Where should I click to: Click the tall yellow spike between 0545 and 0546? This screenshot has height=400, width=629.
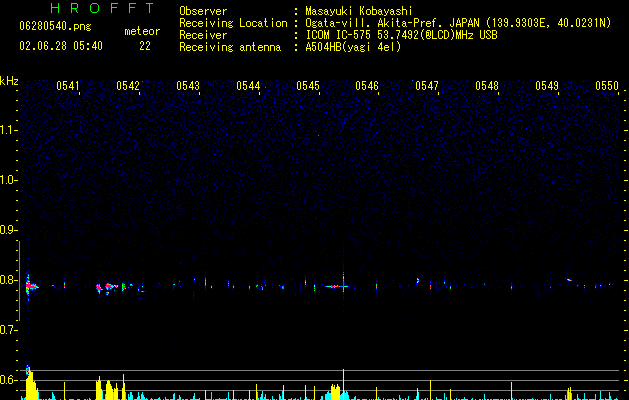343,384
